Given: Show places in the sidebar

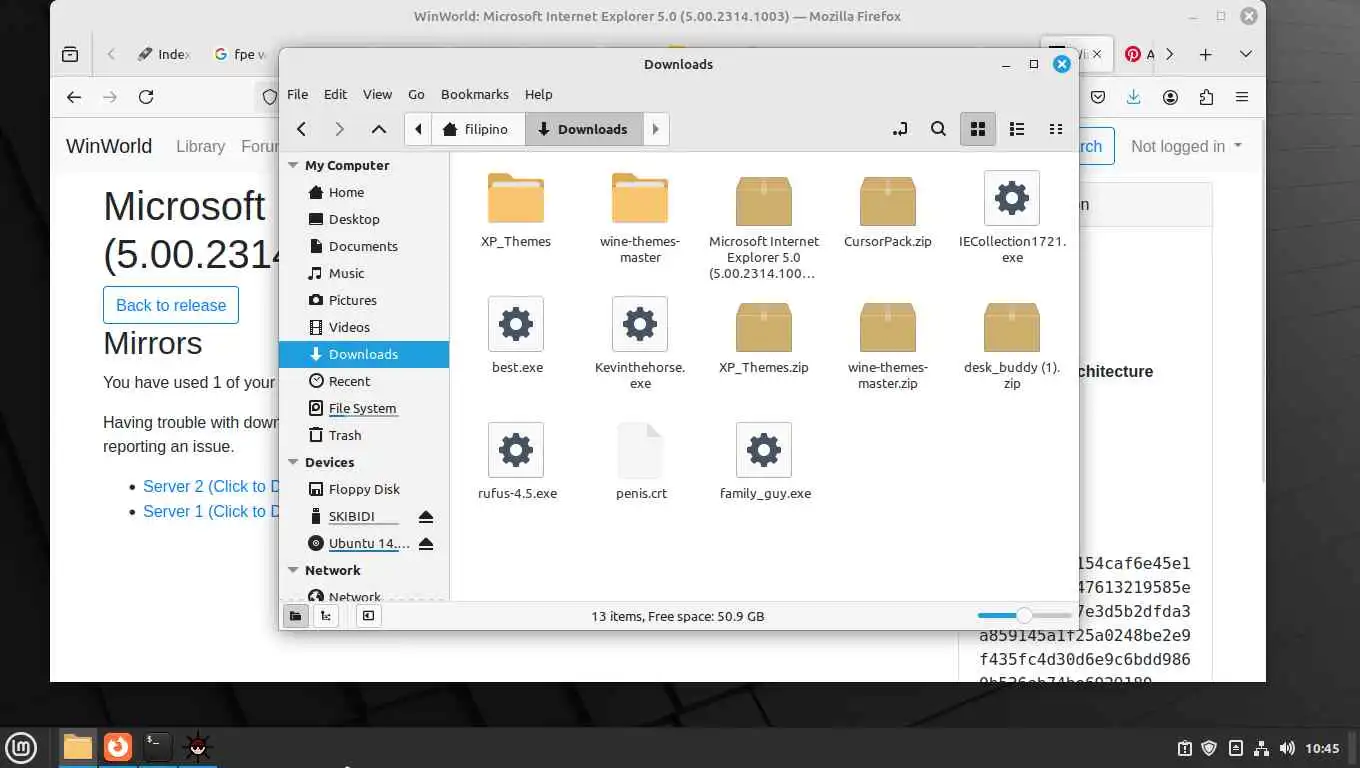Looking at the screenshot, I should coord(295,616).
